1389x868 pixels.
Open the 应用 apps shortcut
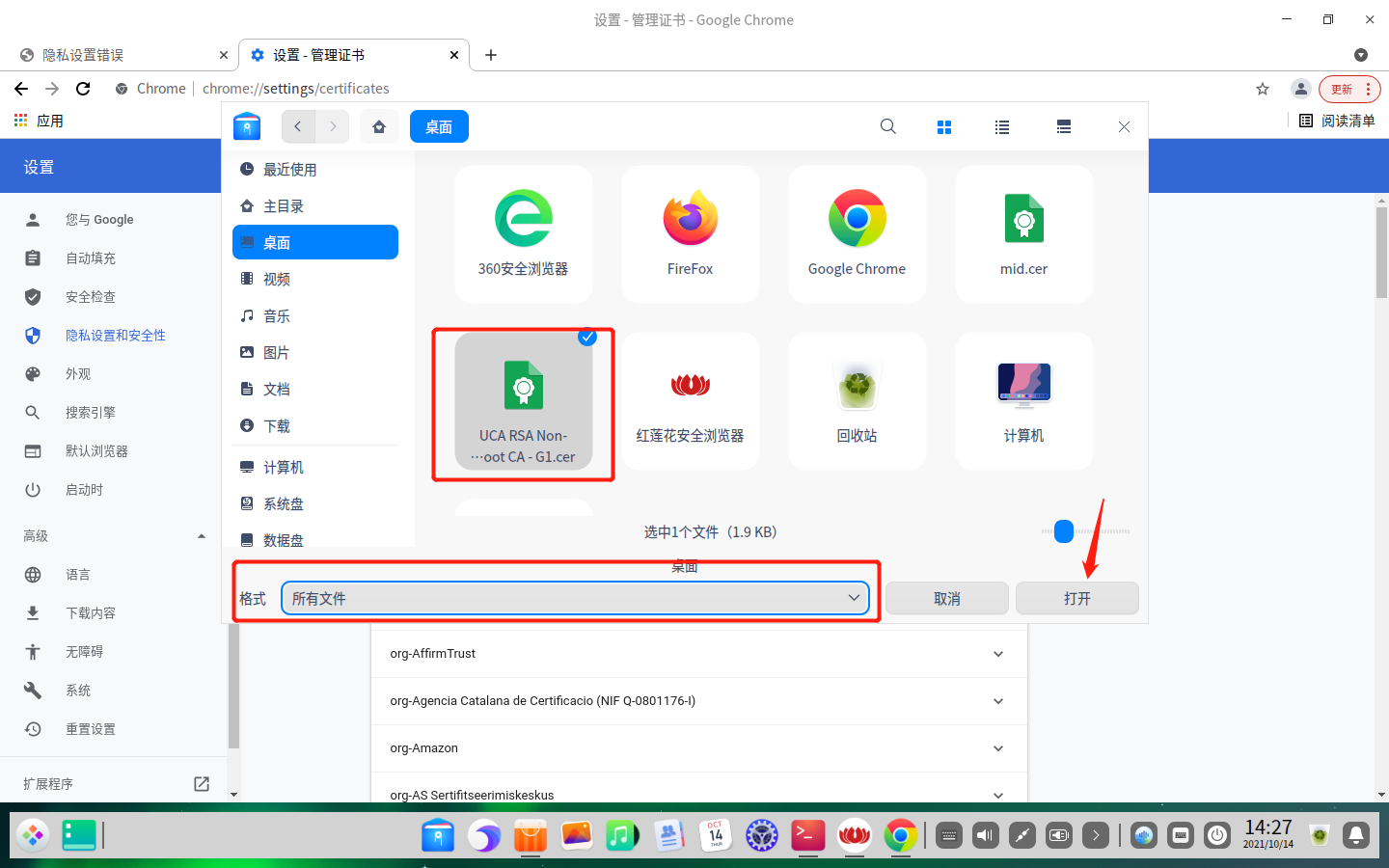39,121
